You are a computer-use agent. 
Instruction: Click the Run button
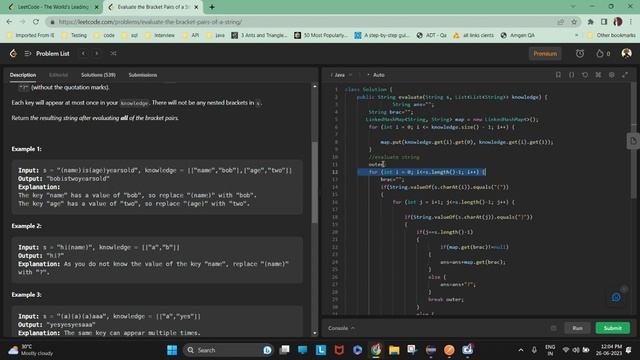point(577,328)
